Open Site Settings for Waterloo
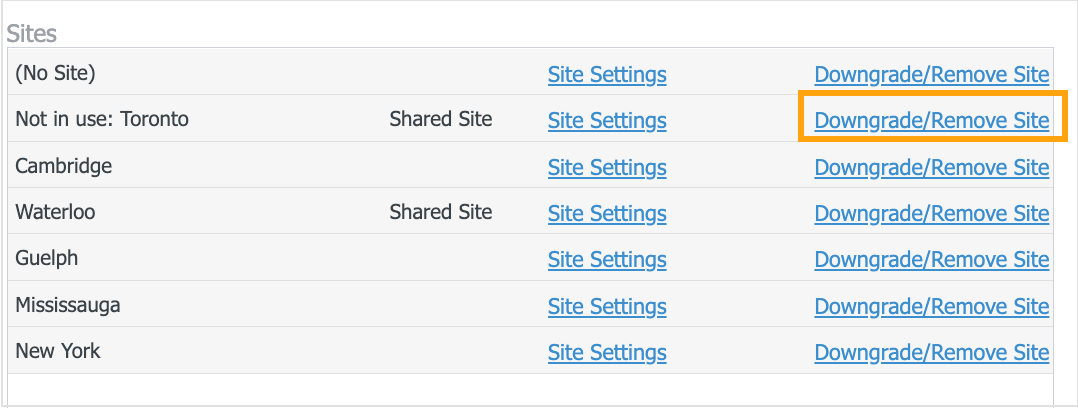Viewport: 1078px width, 408px height. tap(607, 213)
